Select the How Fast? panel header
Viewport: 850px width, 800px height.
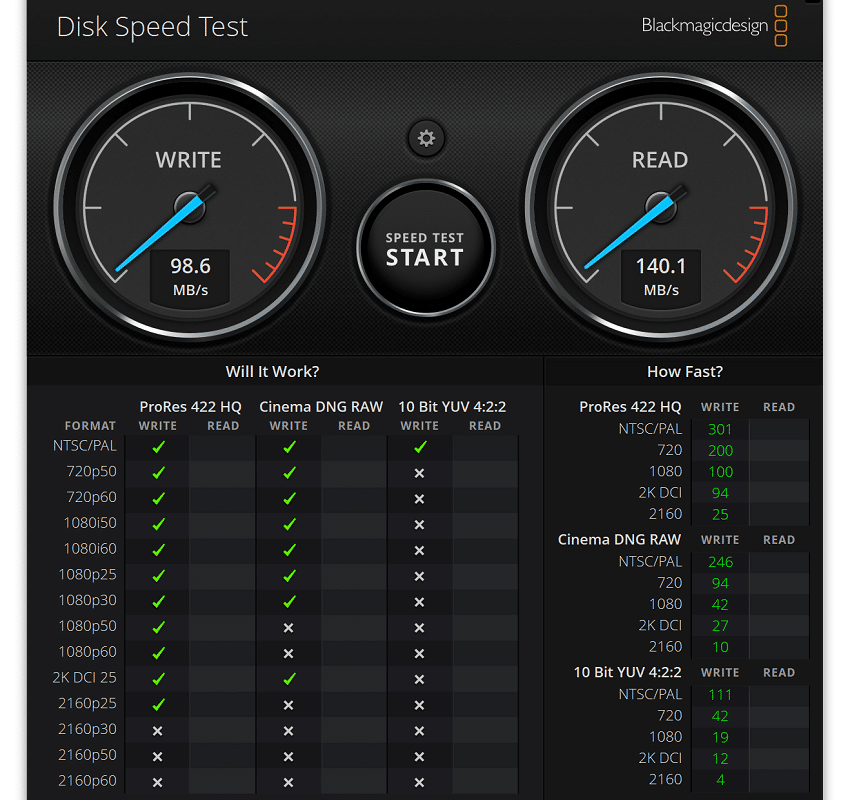pos(685,372)
